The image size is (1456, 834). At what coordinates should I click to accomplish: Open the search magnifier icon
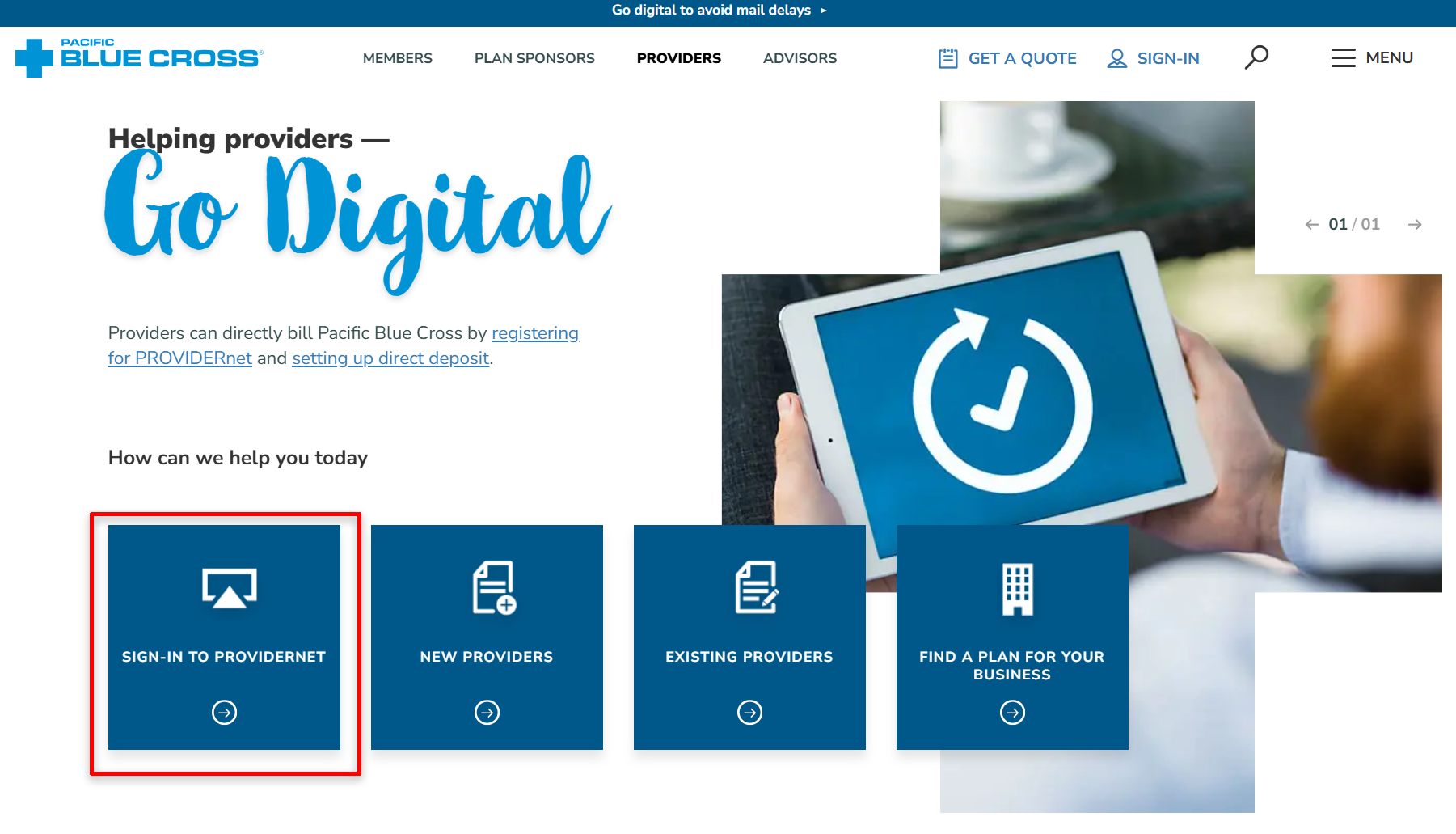(x=1256, y=57)
